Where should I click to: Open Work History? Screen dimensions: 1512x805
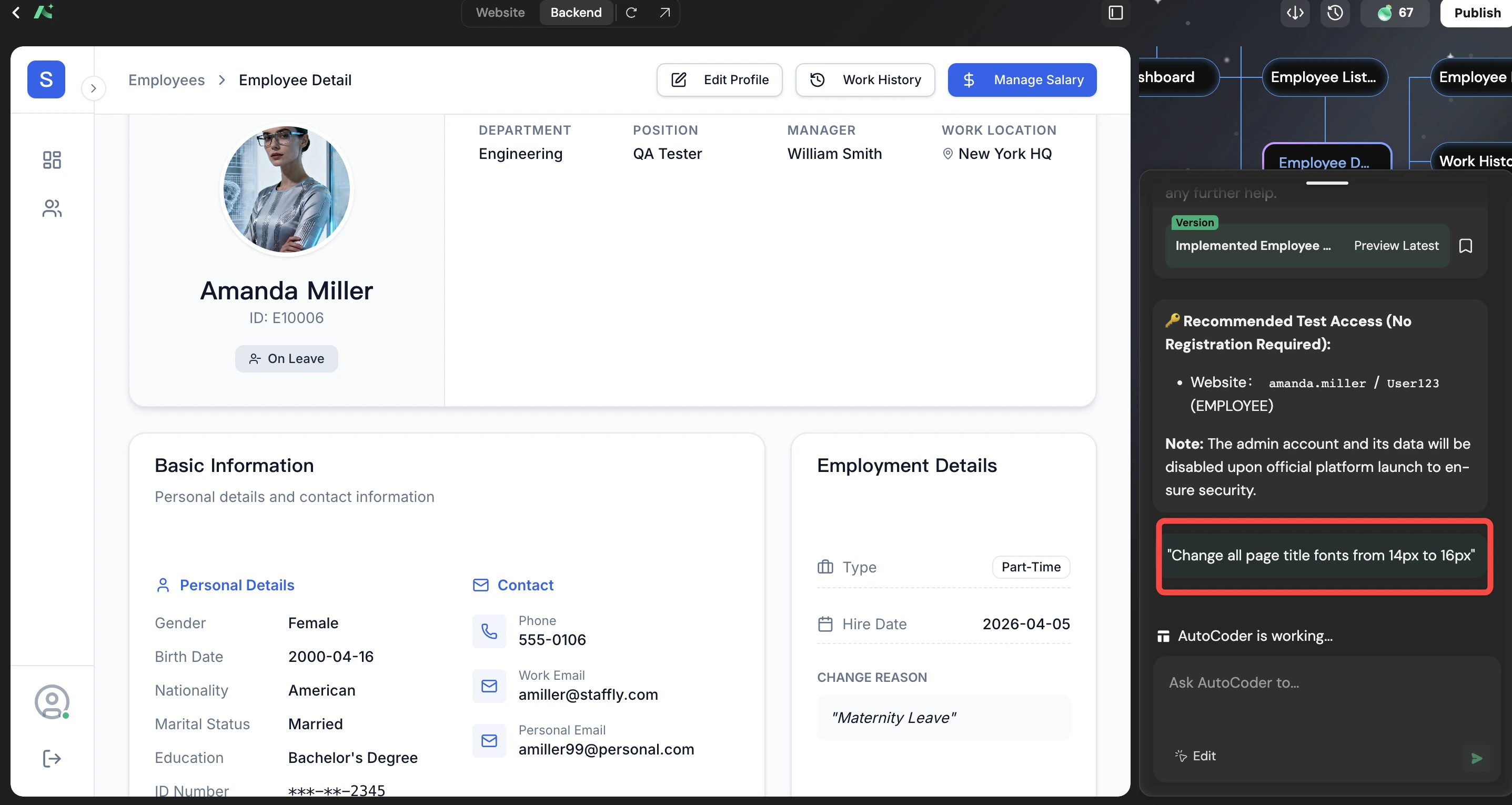coord(865,80)
